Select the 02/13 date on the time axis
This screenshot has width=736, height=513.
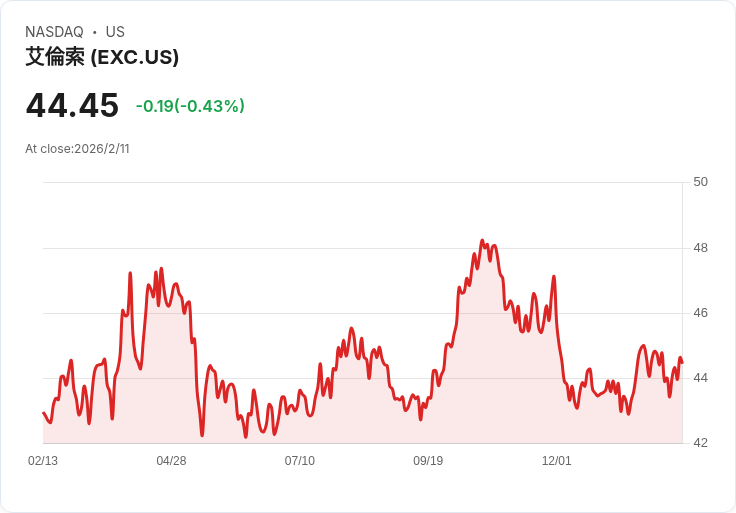pyautogui.click(x=43, y=461)
